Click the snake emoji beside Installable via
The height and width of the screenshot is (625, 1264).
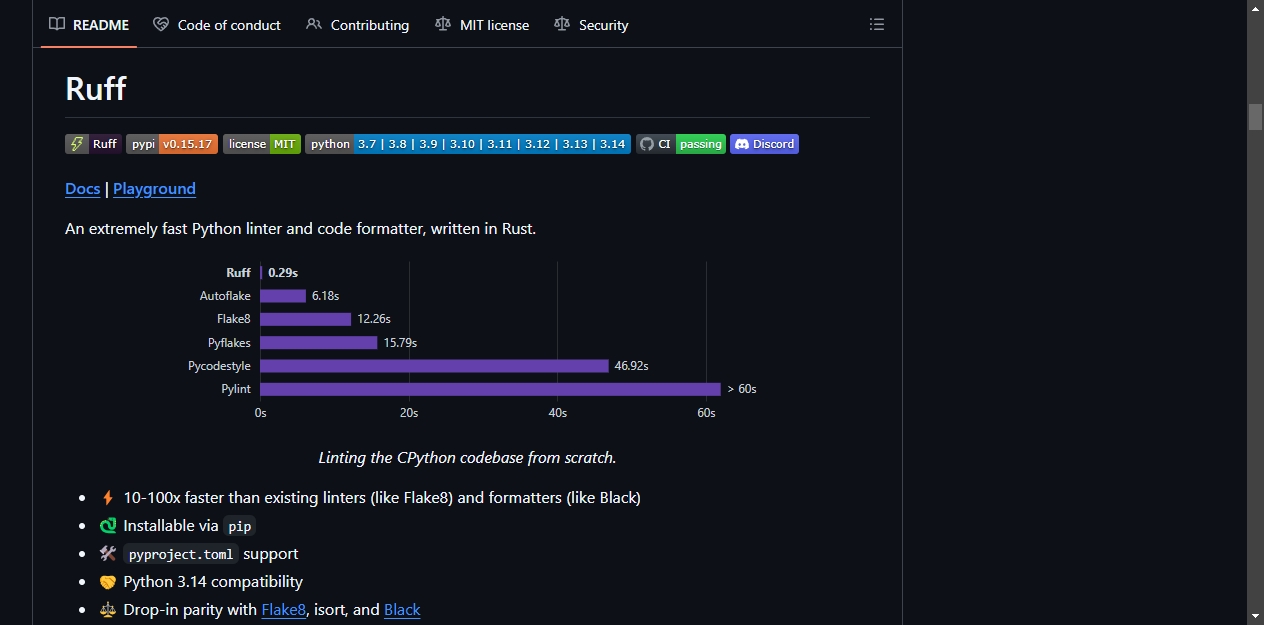(108, 525)
